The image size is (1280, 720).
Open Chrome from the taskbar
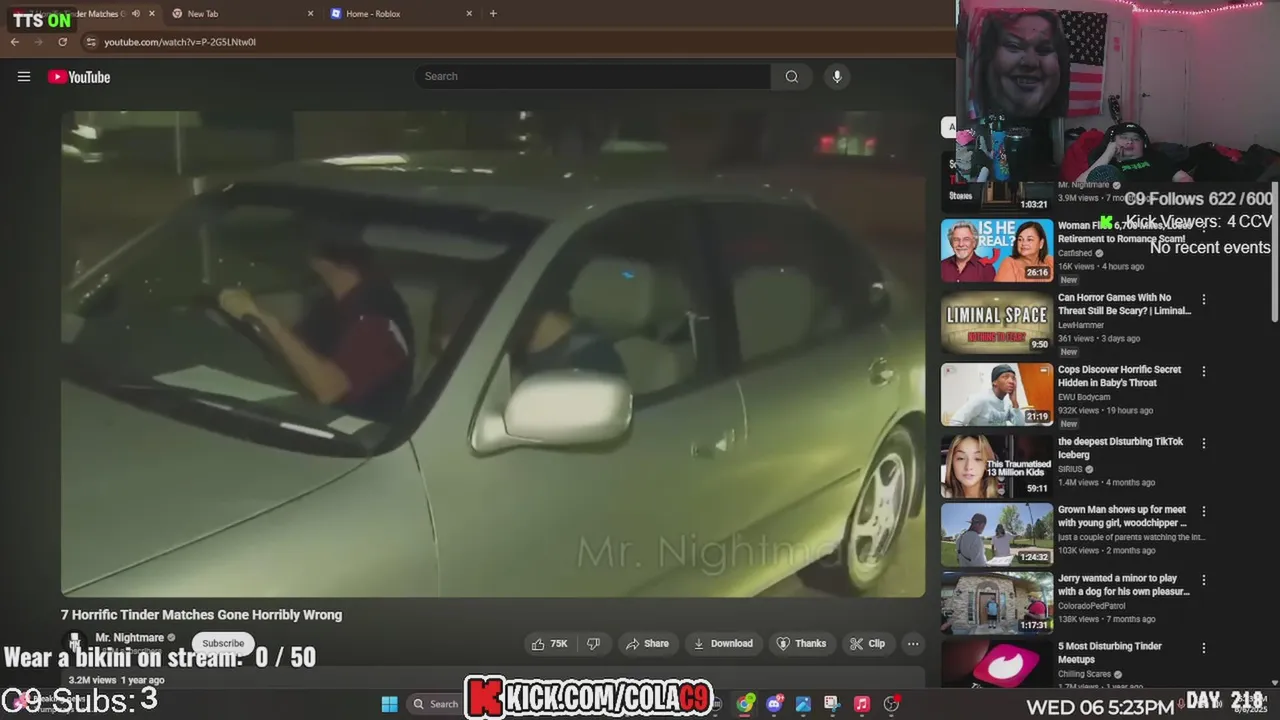(x=745, y=704)
